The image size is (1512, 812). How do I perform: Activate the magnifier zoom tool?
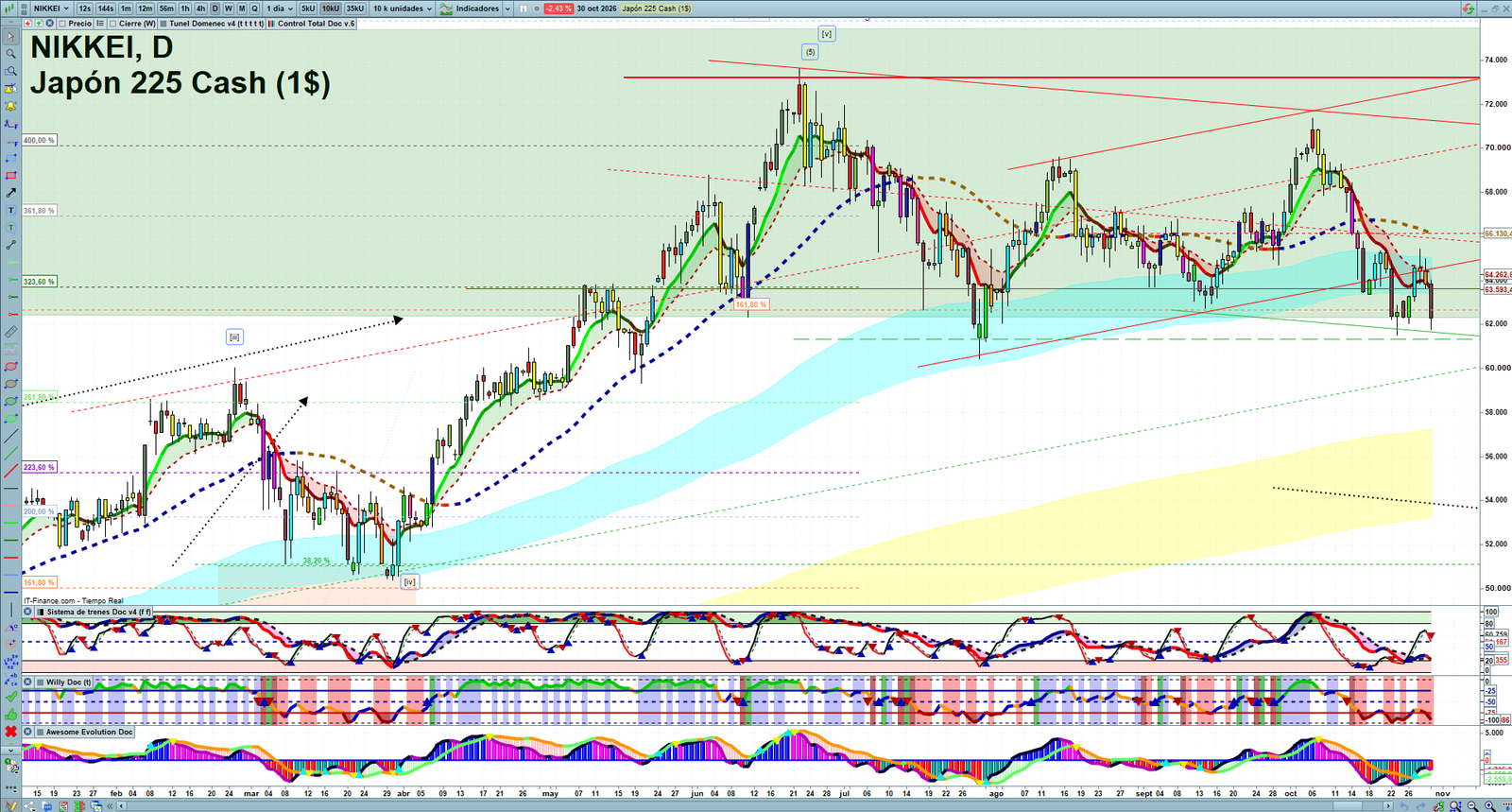[x=10, y=54]
